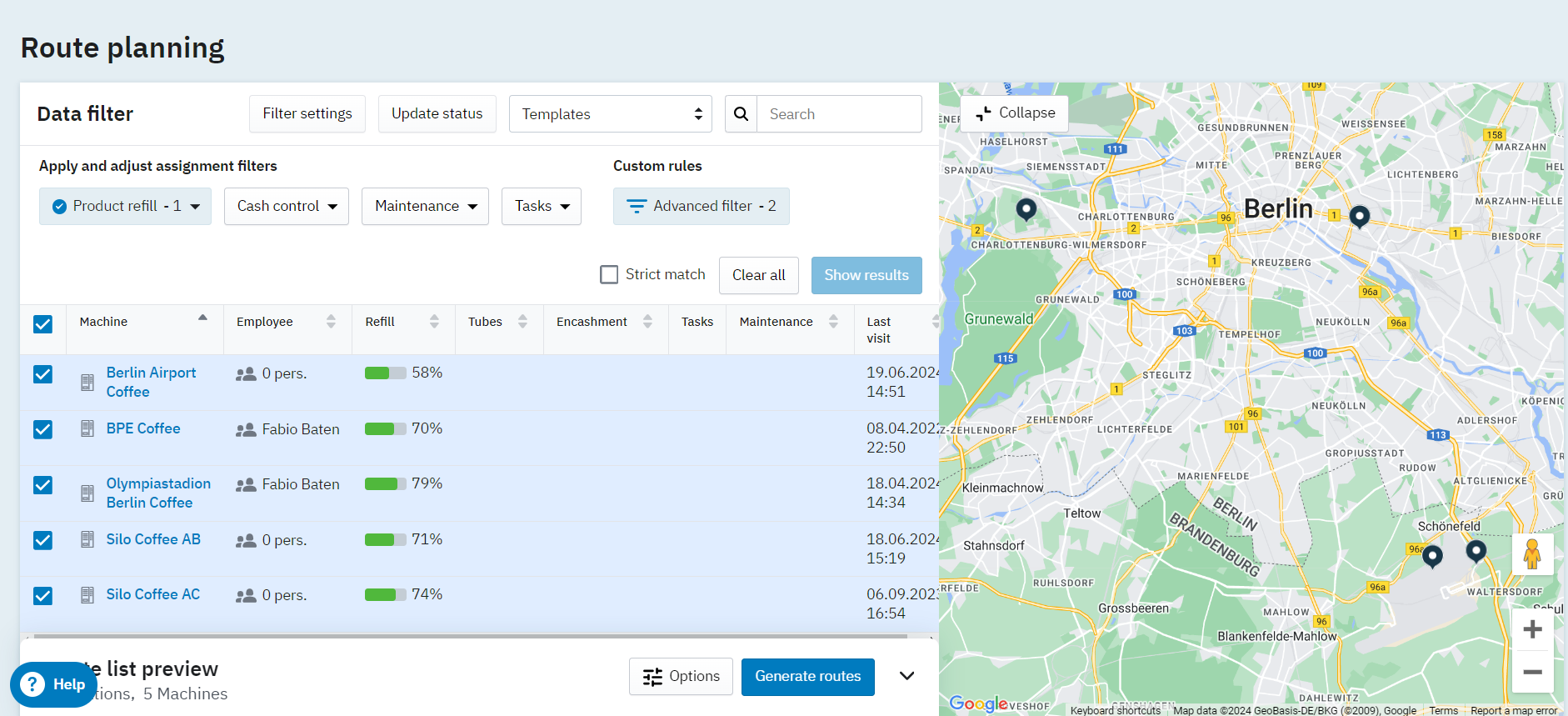Viewport: 1568px width, 716px height.
Task: Click Berlin Airport Coffee 58% refill bar
Action: coord(386,373)
